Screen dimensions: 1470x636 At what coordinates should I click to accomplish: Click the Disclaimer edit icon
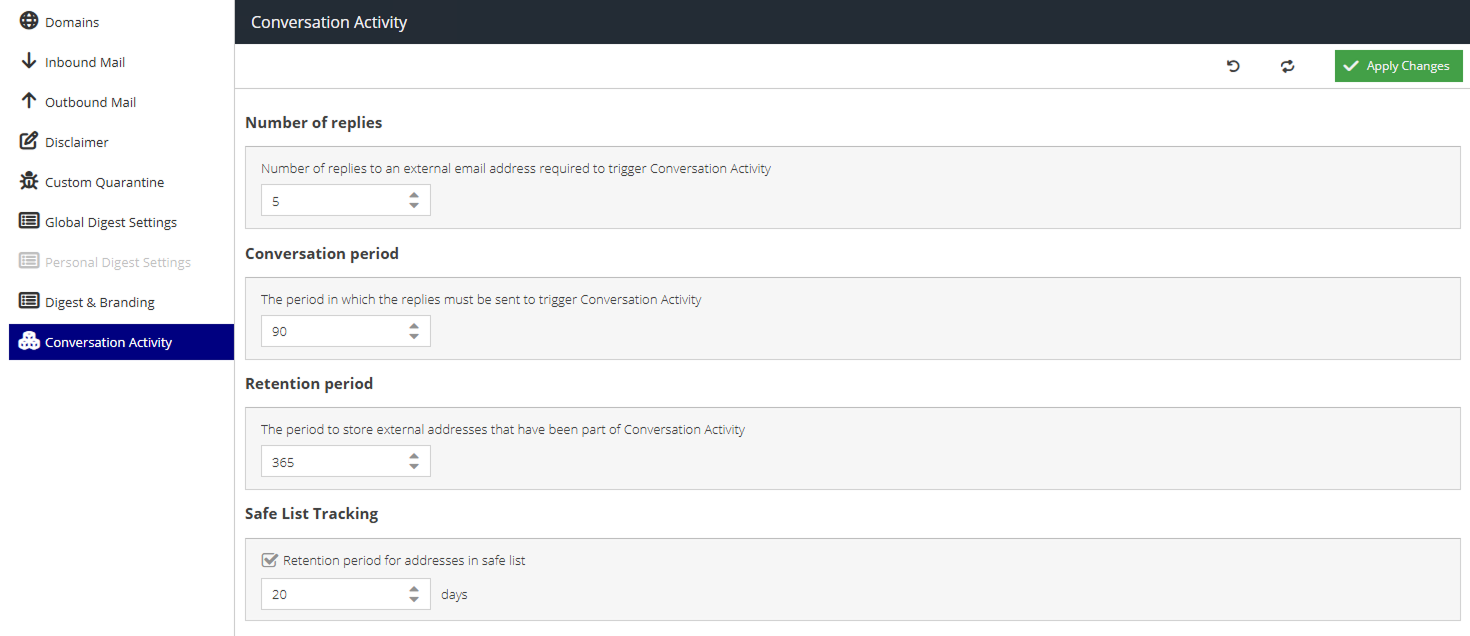pos(29,141)
